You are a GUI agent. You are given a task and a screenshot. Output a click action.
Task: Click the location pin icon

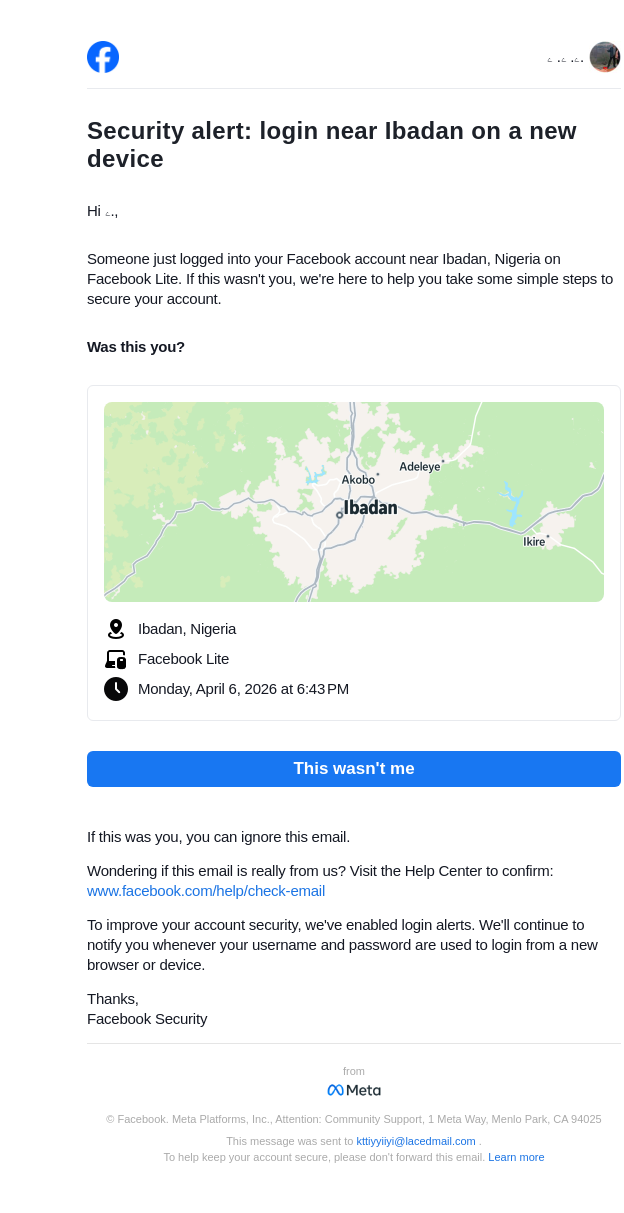click(x=116, y=629)
